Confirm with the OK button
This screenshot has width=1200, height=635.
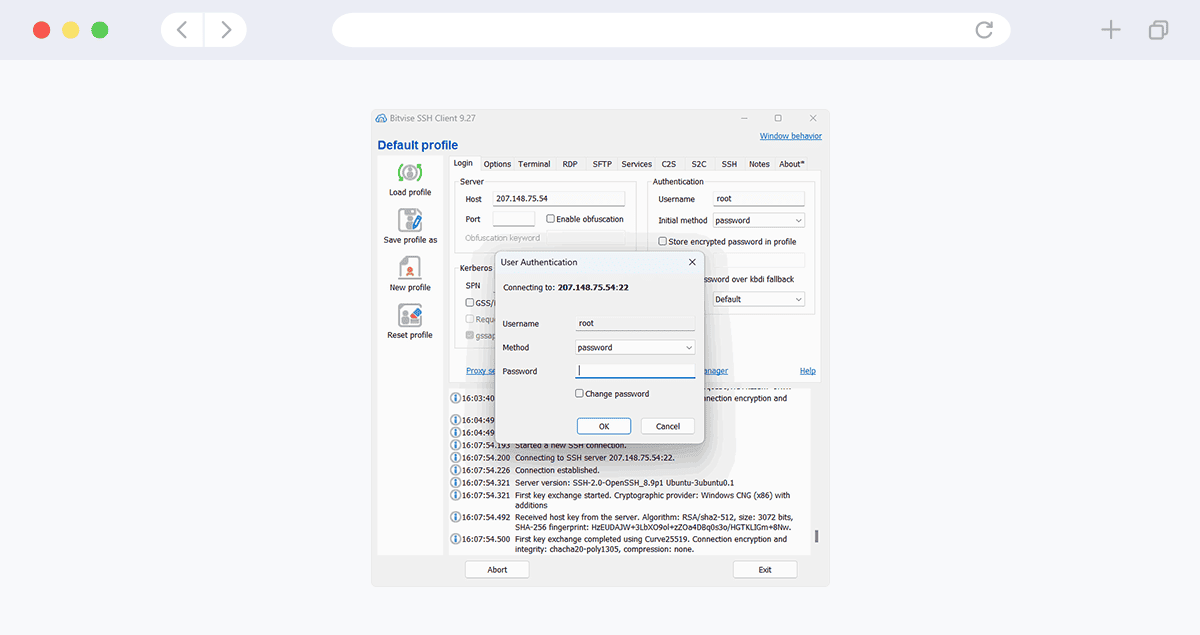[x=604, y=426]
